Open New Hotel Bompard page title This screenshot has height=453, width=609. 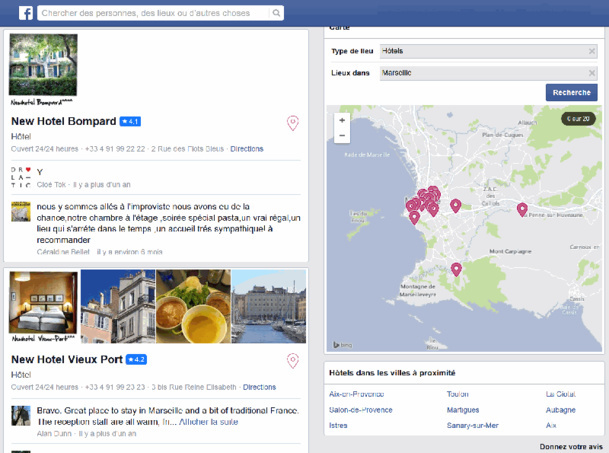pyautogui.click(x=64, y=121)
